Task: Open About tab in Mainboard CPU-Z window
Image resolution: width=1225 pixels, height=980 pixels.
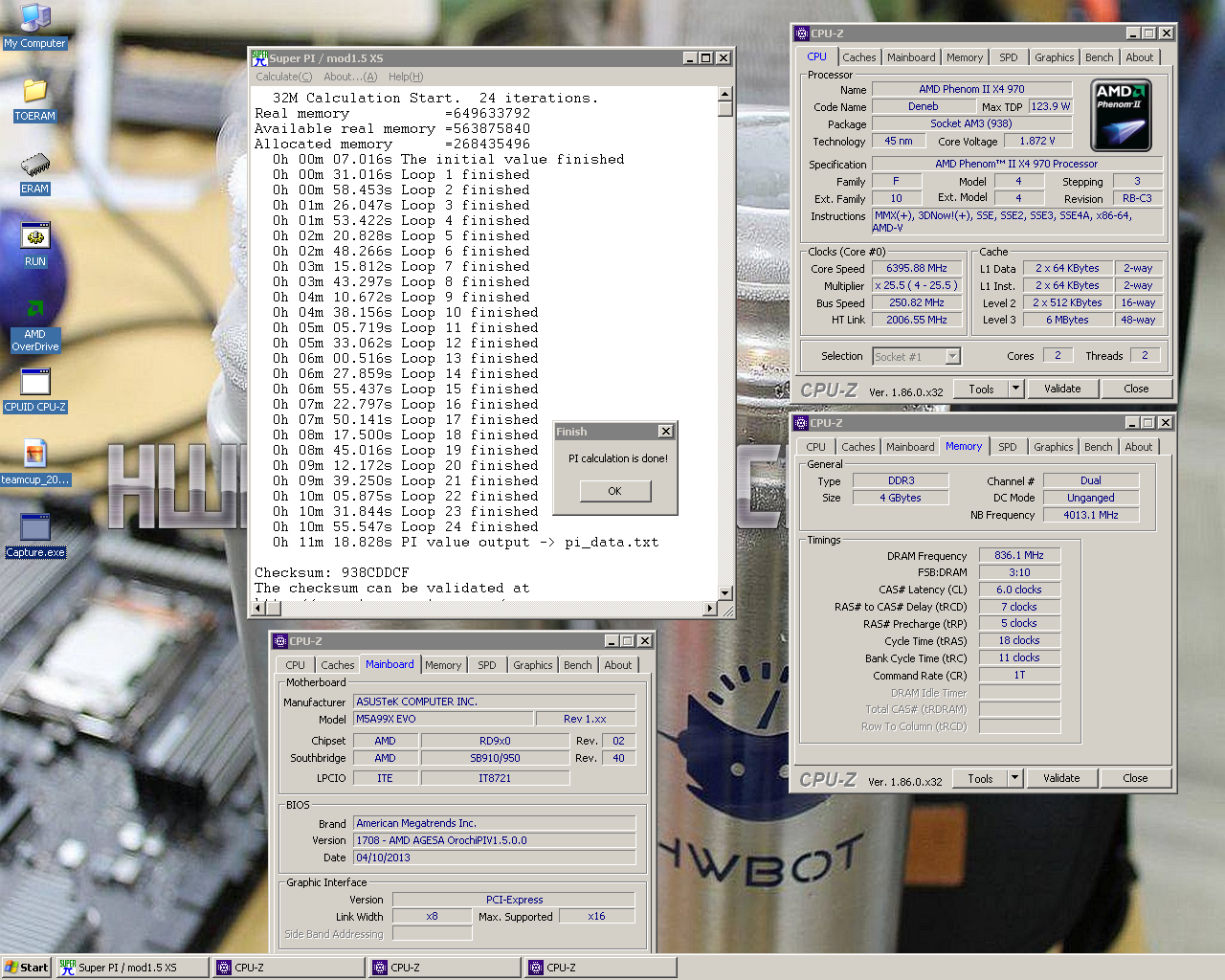Action: 618,665
